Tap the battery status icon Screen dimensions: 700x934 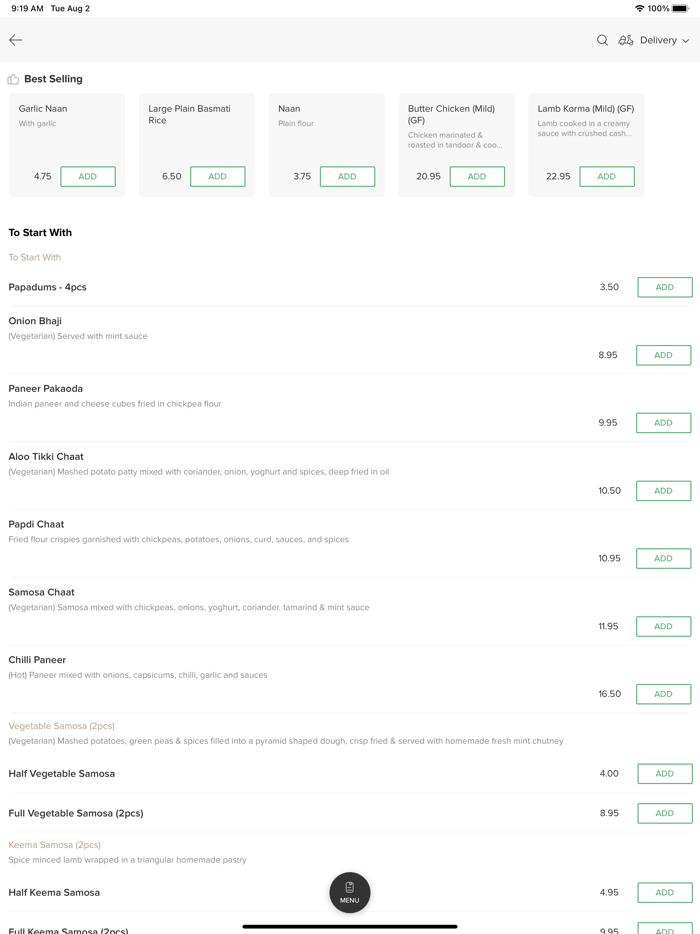coord(681,8)
